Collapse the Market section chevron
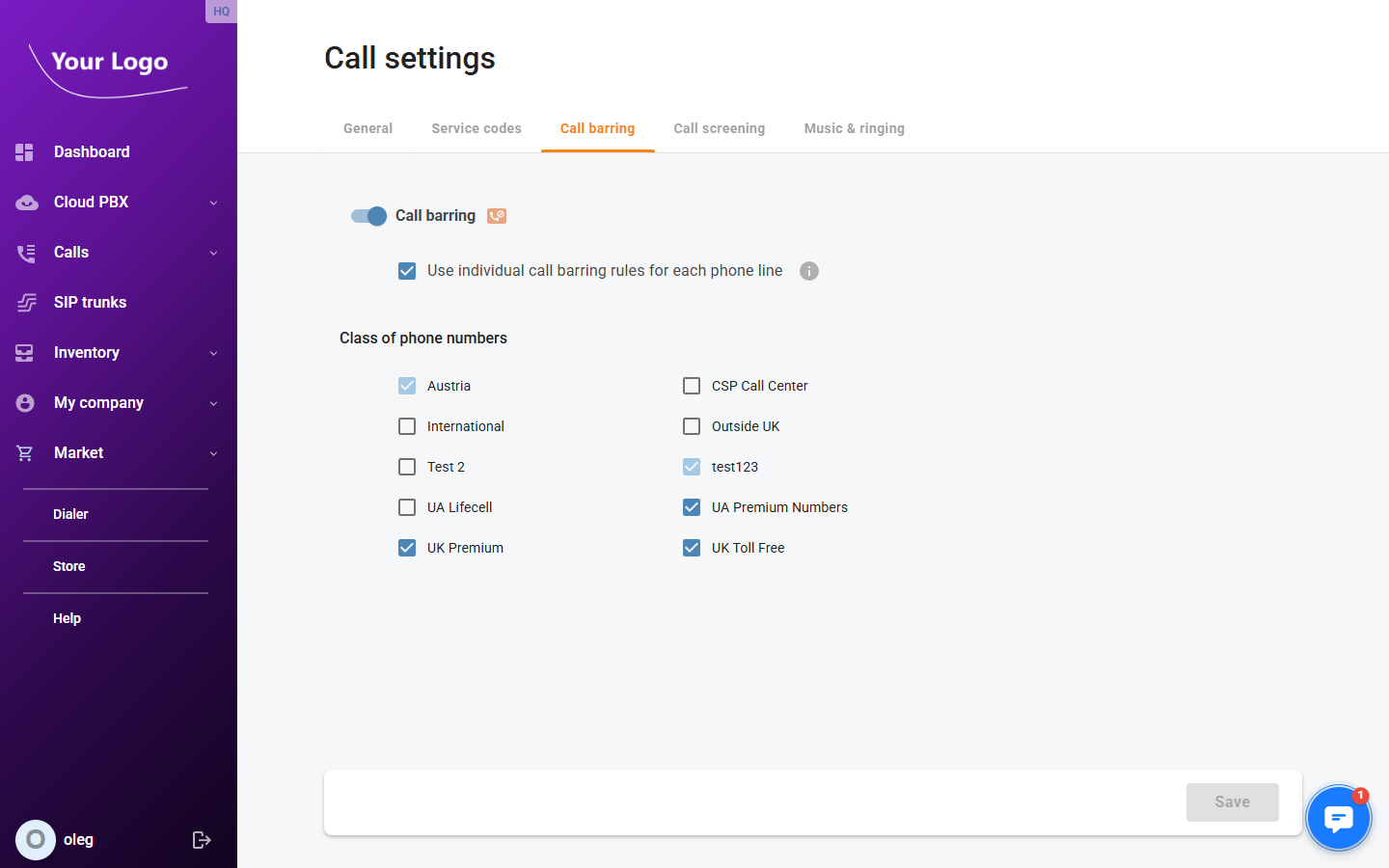Image resolution: width=1389 pixels, height=868 pixels. [213, 452]
